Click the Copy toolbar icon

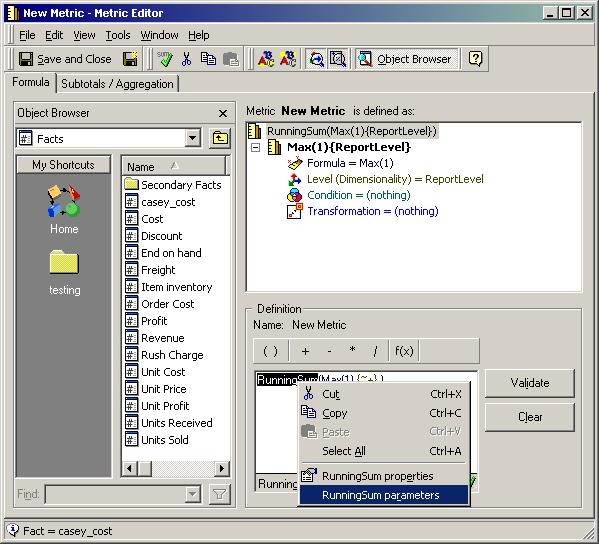click(208, 59)
